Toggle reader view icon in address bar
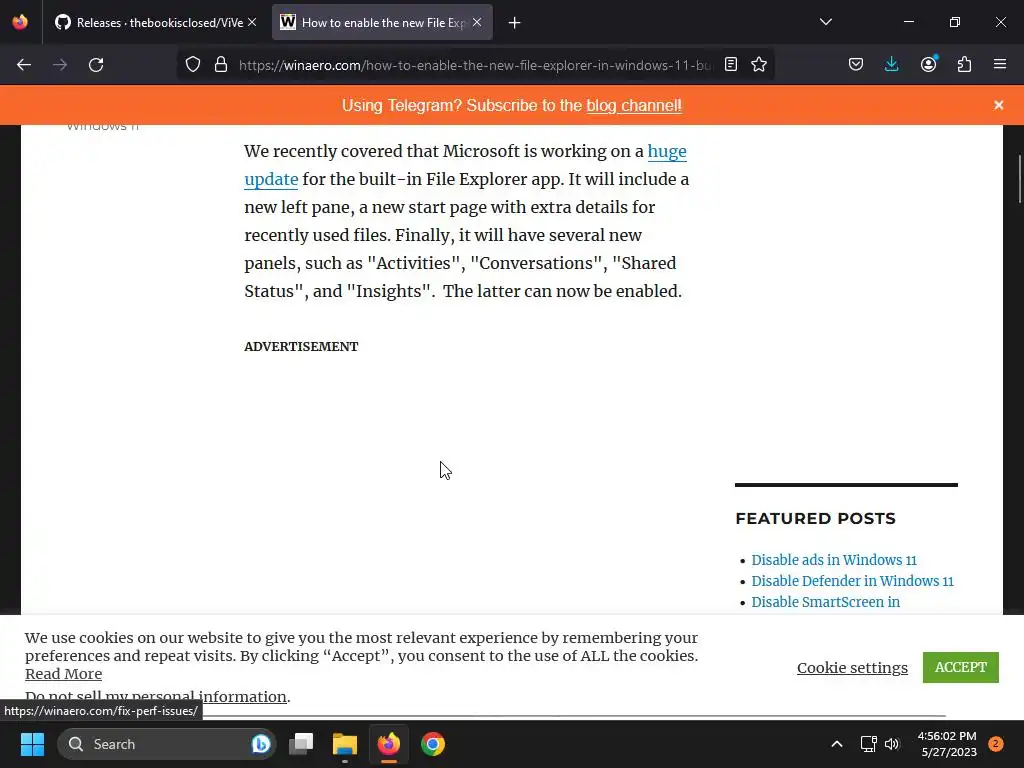The width and height of the screenshot is (1024, 768). [x=731, y=65]
